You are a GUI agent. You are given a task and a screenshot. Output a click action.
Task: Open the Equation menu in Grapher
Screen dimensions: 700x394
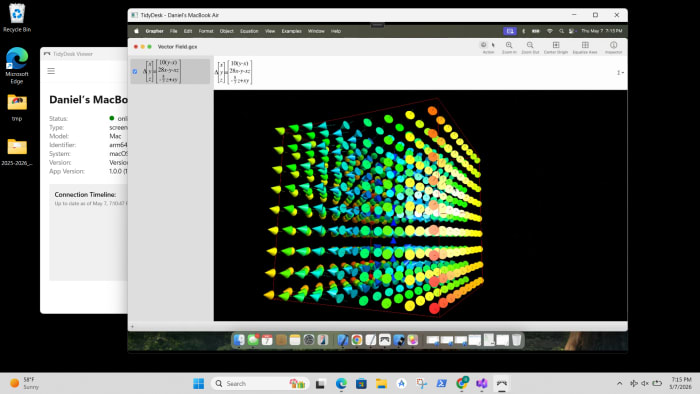pos(249,31)
